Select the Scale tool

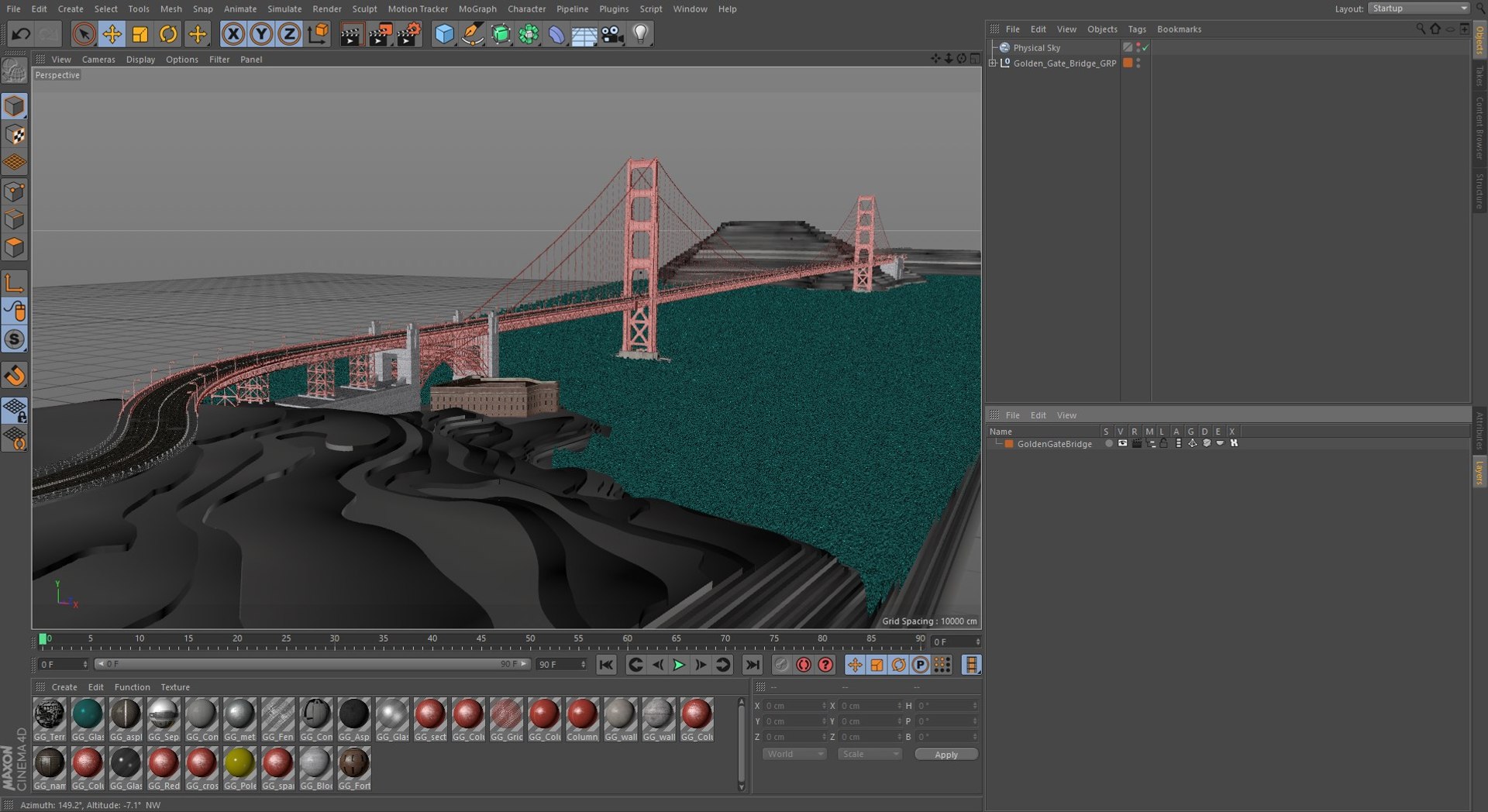140,34
